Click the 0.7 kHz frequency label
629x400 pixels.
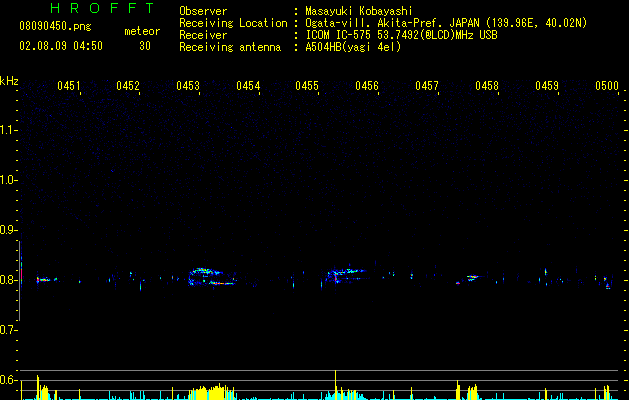pos(8,330)
